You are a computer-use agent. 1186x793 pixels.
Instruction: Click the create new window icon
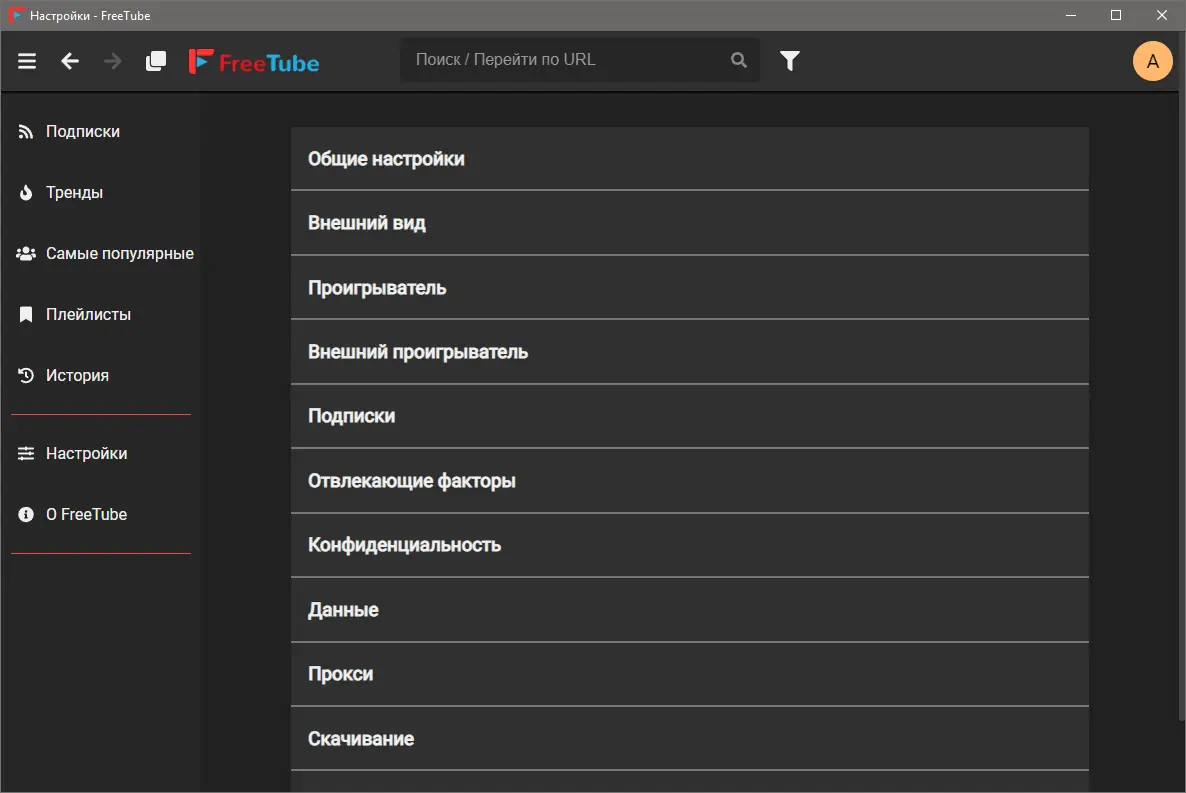click(156, 61)
